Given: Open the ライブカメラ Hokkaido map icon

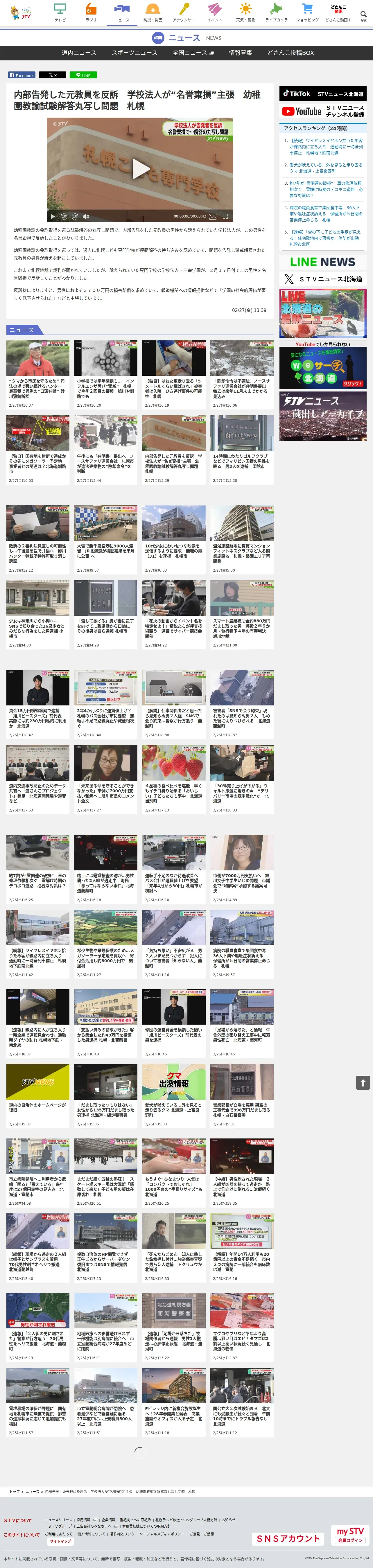Looking at the screenshot, I should coord(276,12).
